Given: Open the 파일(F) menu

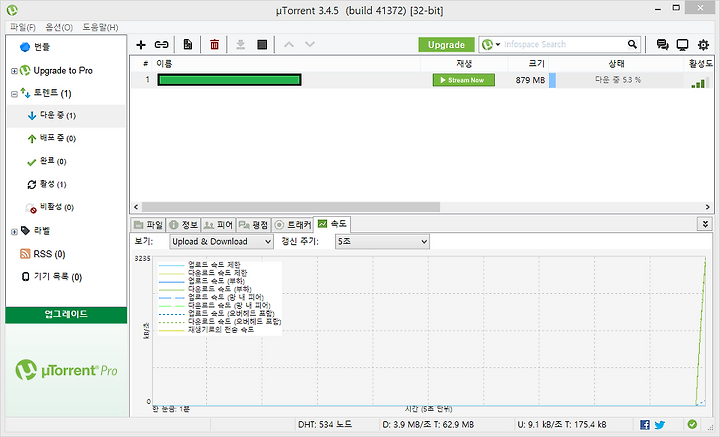Looking at the screenshot, I should click(23, 27).
